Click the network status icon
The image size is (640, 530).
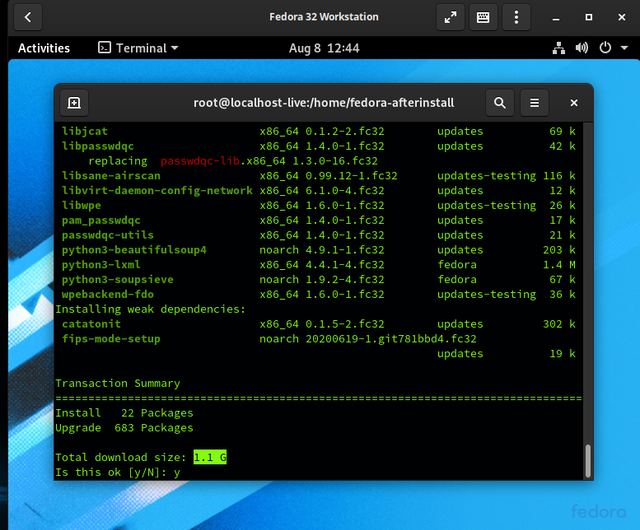(559, 48)
